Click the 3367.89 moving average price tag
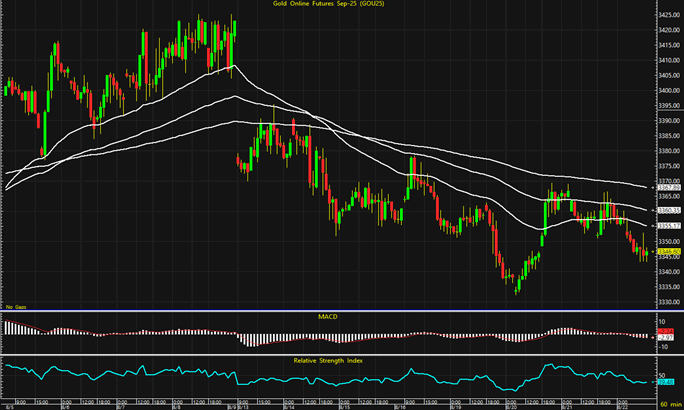Image resolution: width=684 pixels, height=410 pixels. [668, 187]
